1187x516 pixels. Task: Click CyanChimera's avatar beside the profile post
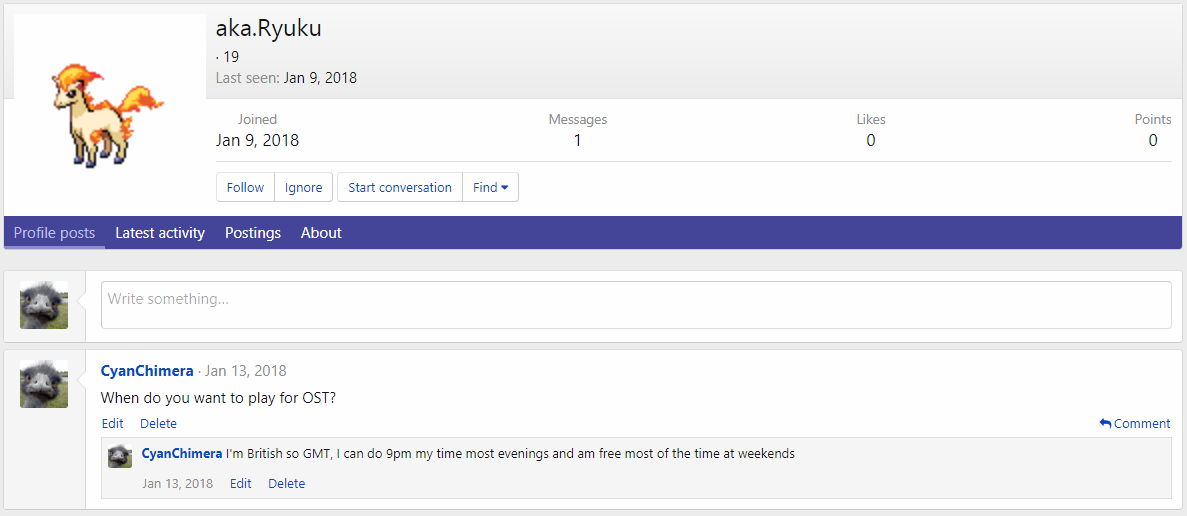coord(44,384)
